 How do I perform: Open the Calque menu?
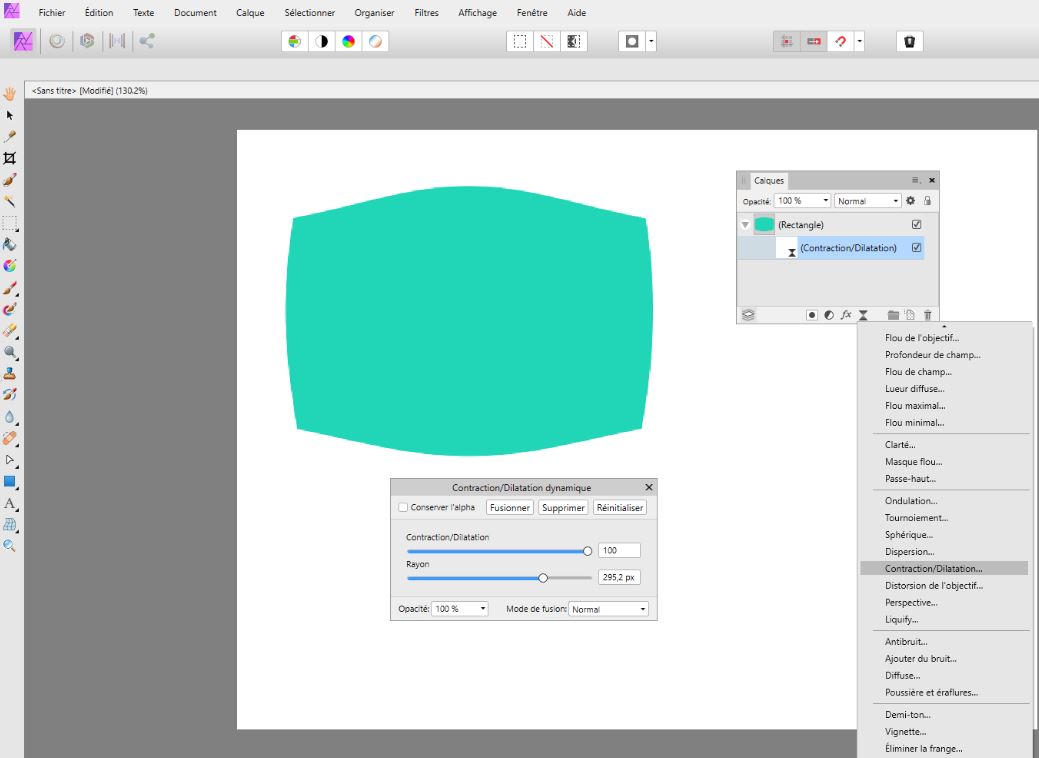(250, 13)
